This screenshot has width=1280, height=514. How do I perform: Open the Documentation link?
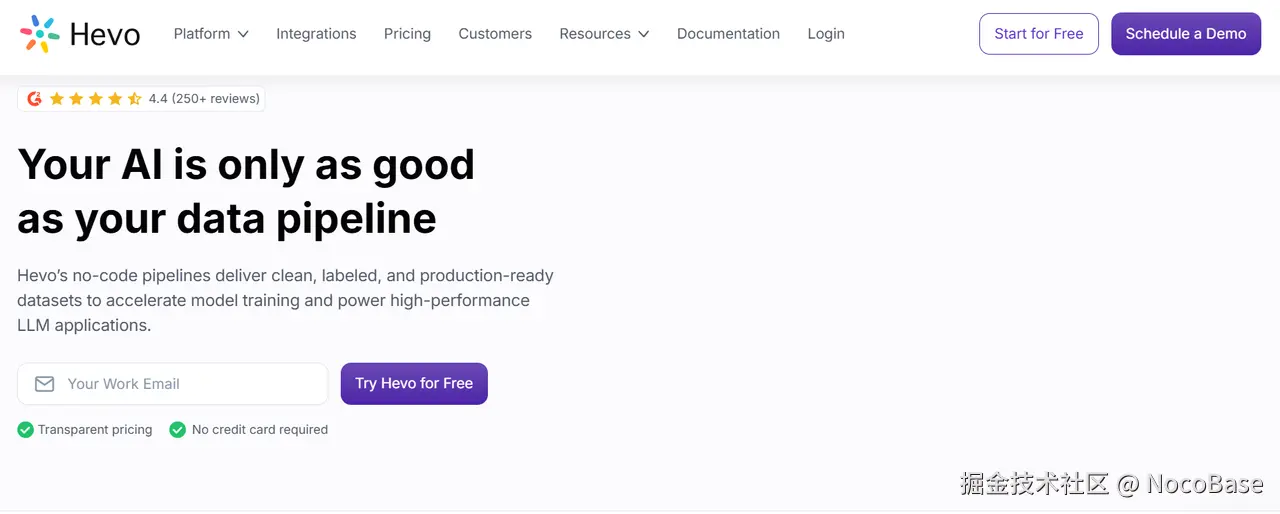tap(728, 34)
